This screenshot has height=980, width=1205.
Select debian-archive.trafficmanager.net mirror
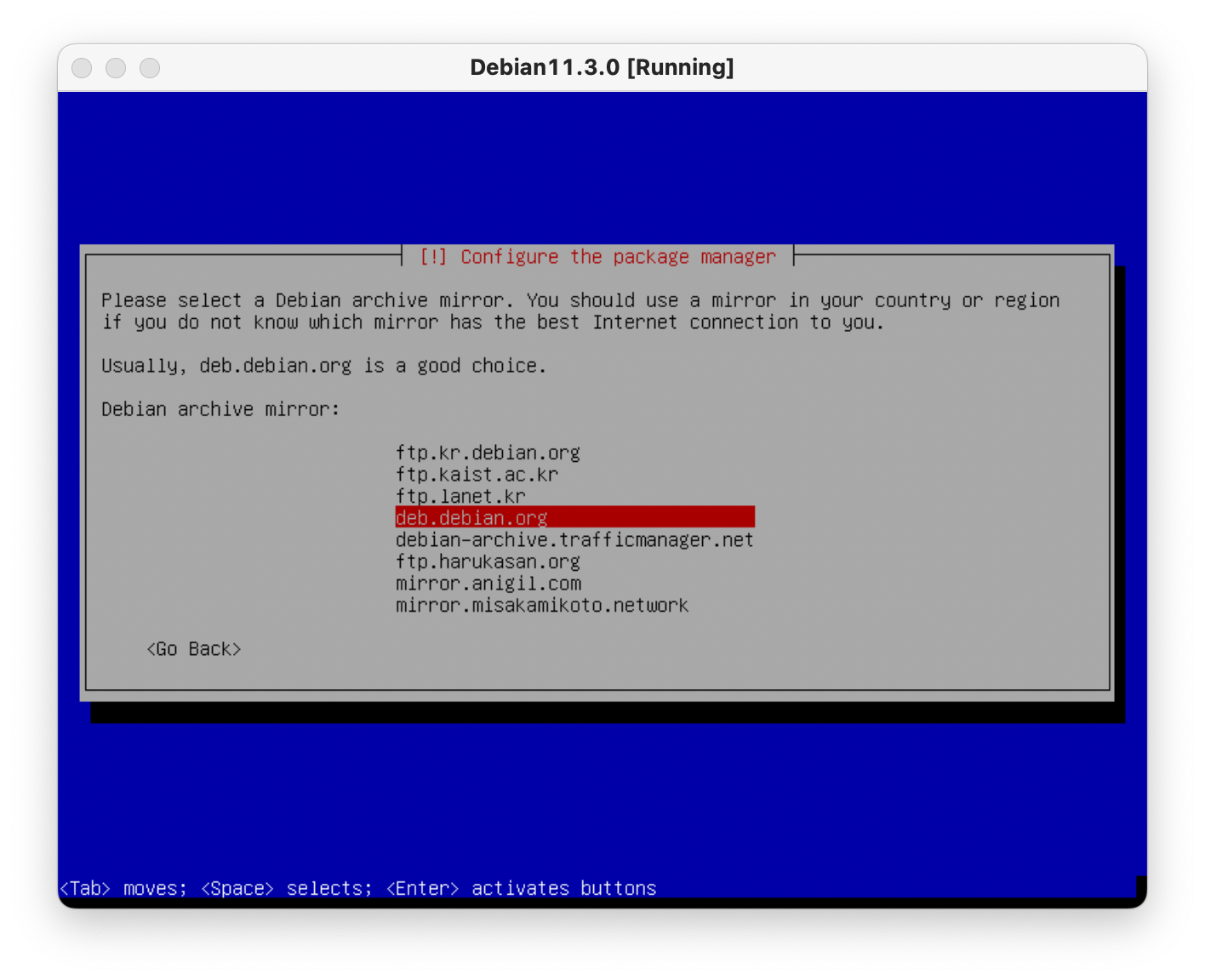(x=574, y=540)
